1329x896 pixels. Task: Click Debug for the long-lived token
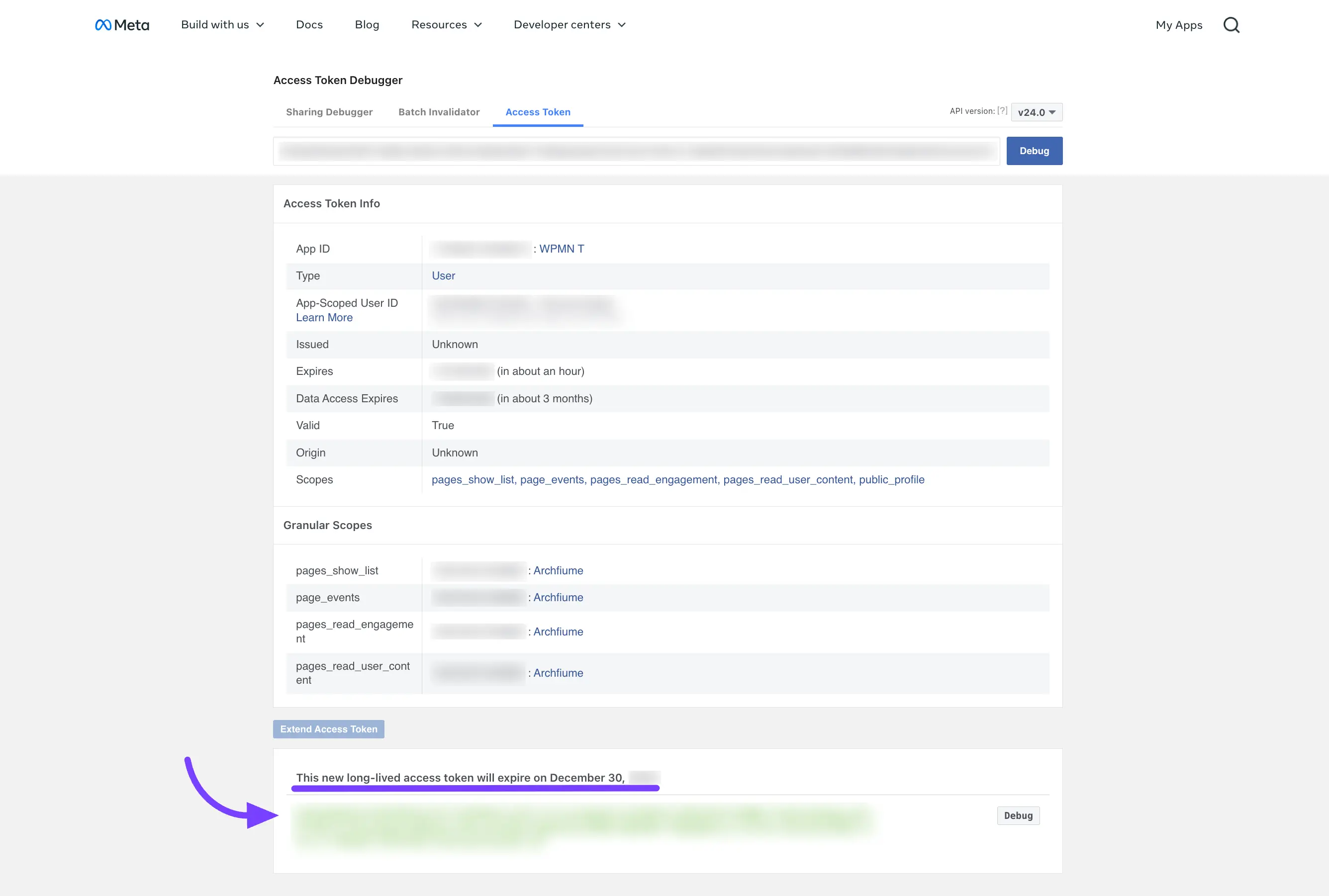(x=1018, y=815)
